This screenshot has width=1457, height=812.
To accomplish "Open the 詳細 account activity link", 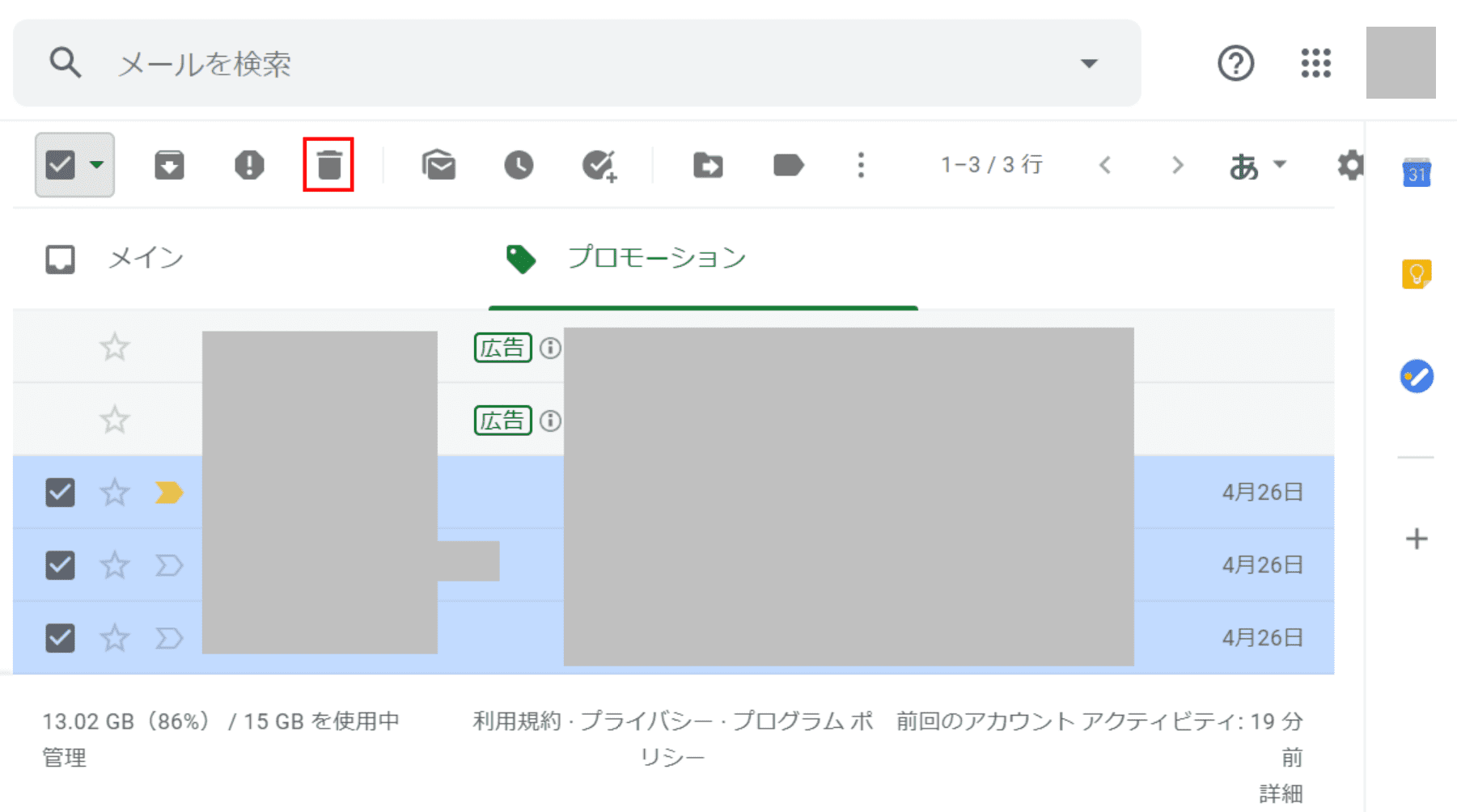I will (x=1281, y=794).
